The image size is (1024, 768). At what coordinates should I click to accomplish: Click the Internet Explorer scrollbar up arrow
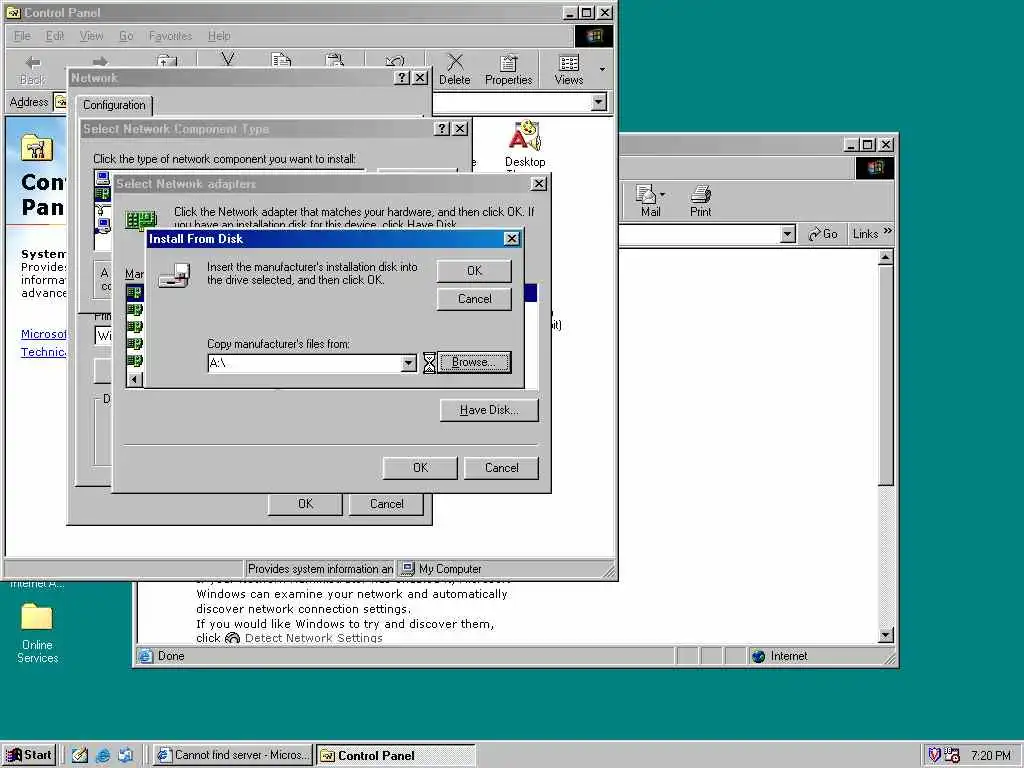click(x=886, y=257)
